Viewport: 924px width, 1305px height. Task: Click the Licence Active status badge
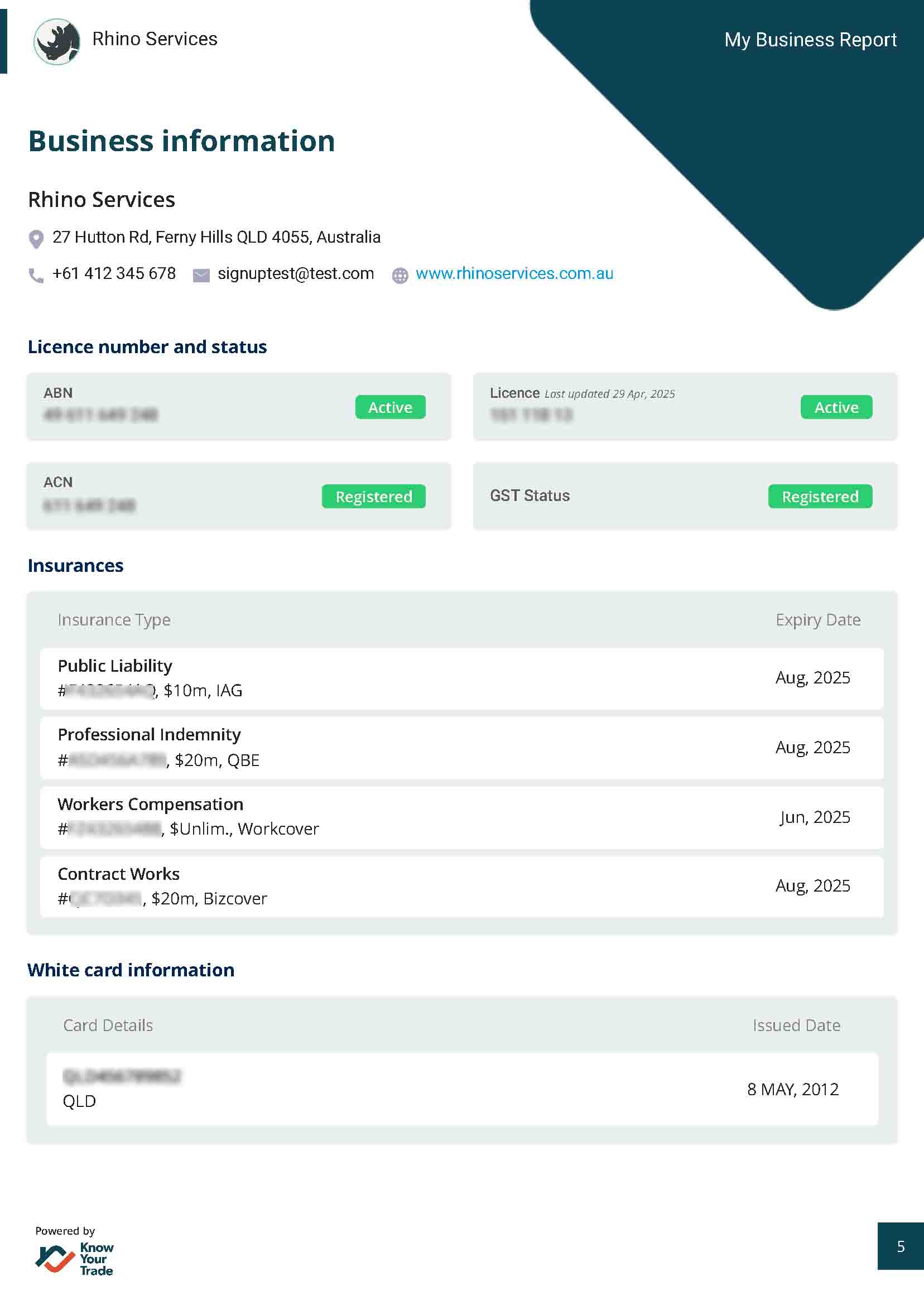[x=836, y=407]
